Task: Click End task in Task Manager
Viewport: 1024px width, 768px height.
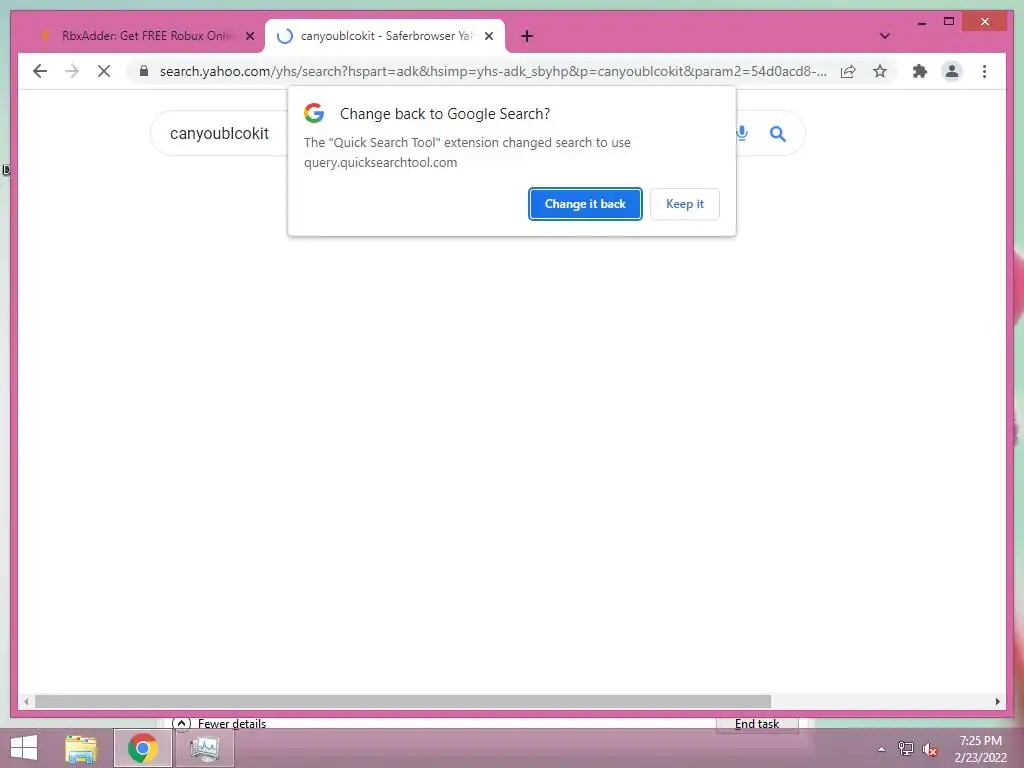Action: click(757, 724)
